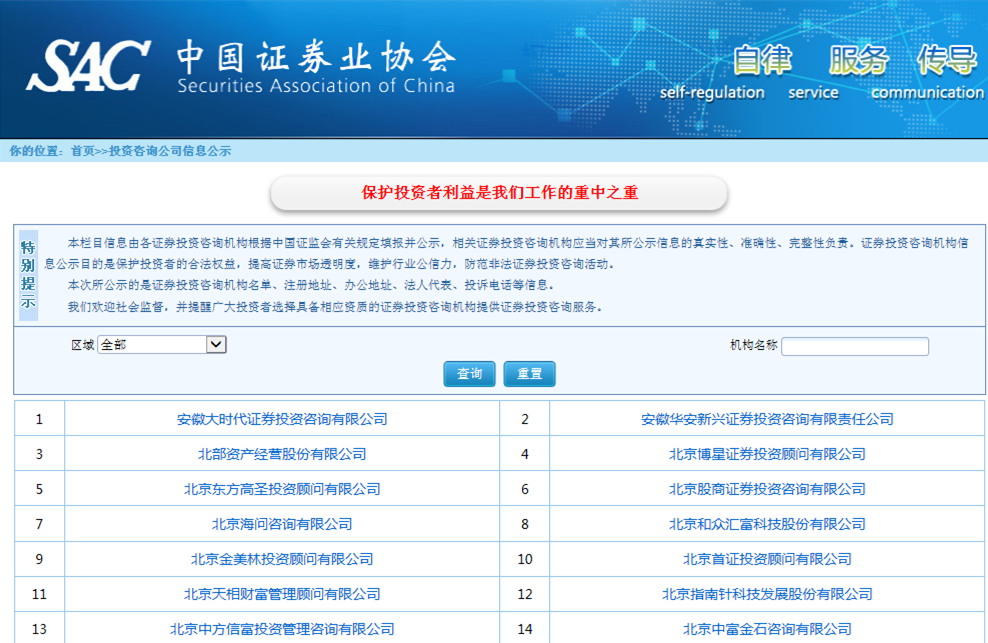Open 北京金美林投资顾问有限公司 link
Image resolution: width=988 pixels, height=643 pixels.
(x=282, y=559)
